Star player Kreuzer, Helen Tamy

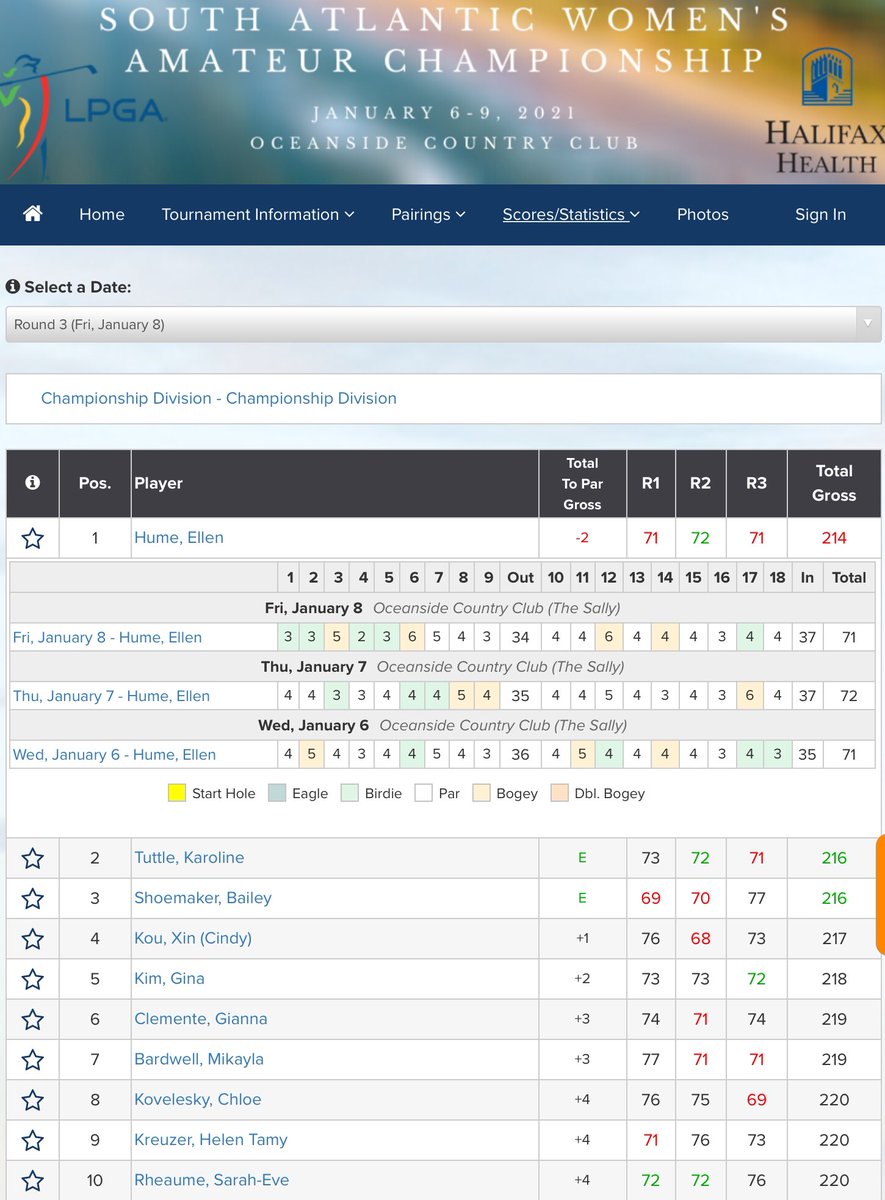[32, 1139]
